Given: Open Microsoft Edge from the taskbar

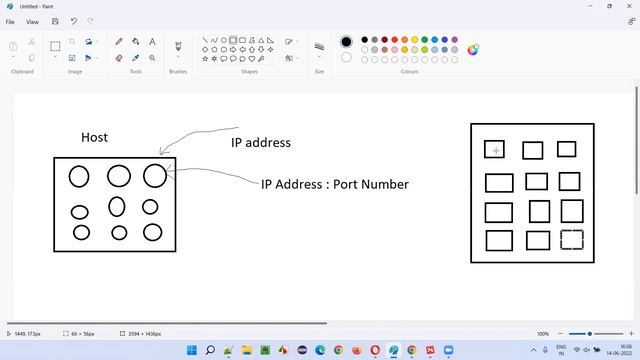Looking at the screenshot, I should tap(320, 350).
